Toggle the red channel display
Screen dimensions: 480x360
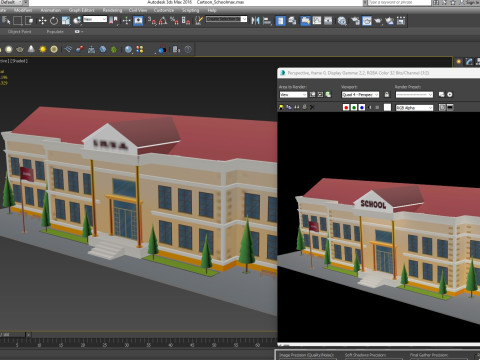click(x=346, y=107)
